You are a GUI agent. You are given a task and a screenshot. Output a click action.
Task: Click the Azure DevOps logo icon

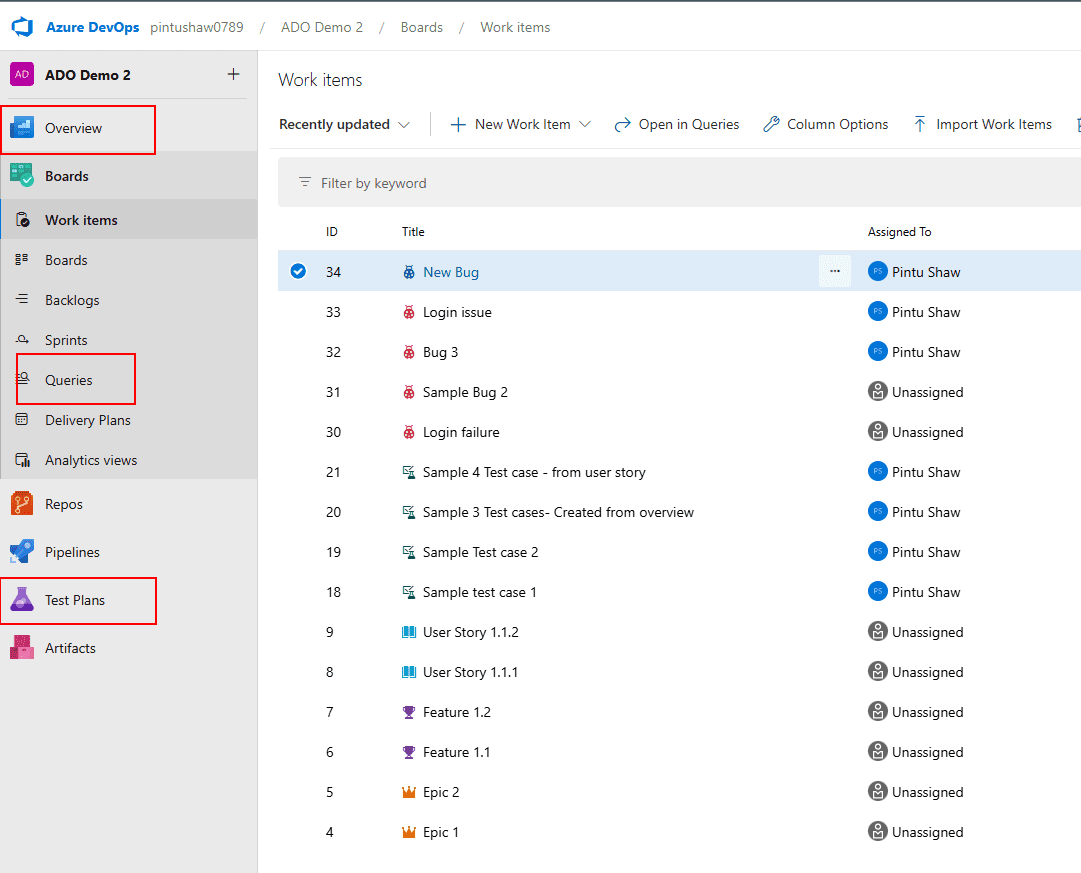tap(23, 27)
